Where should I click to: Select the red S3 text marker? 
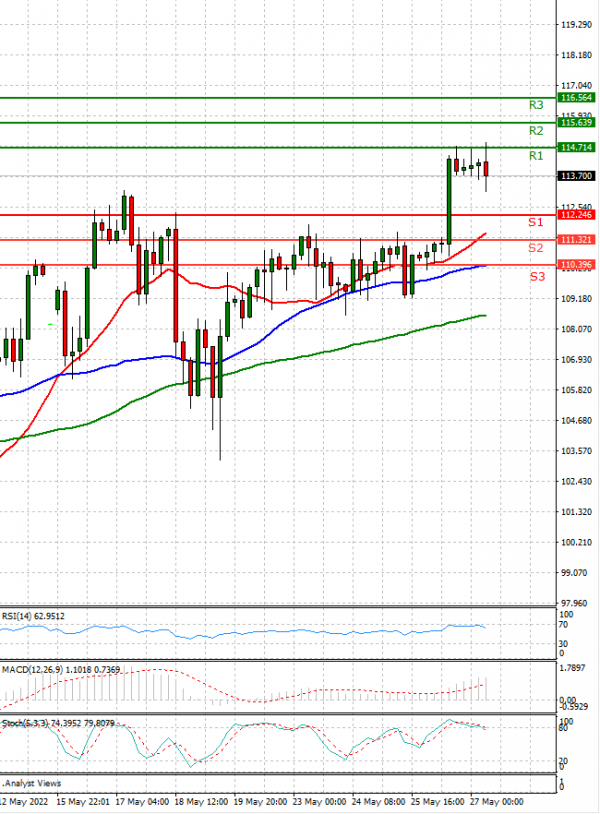(538, 277)
